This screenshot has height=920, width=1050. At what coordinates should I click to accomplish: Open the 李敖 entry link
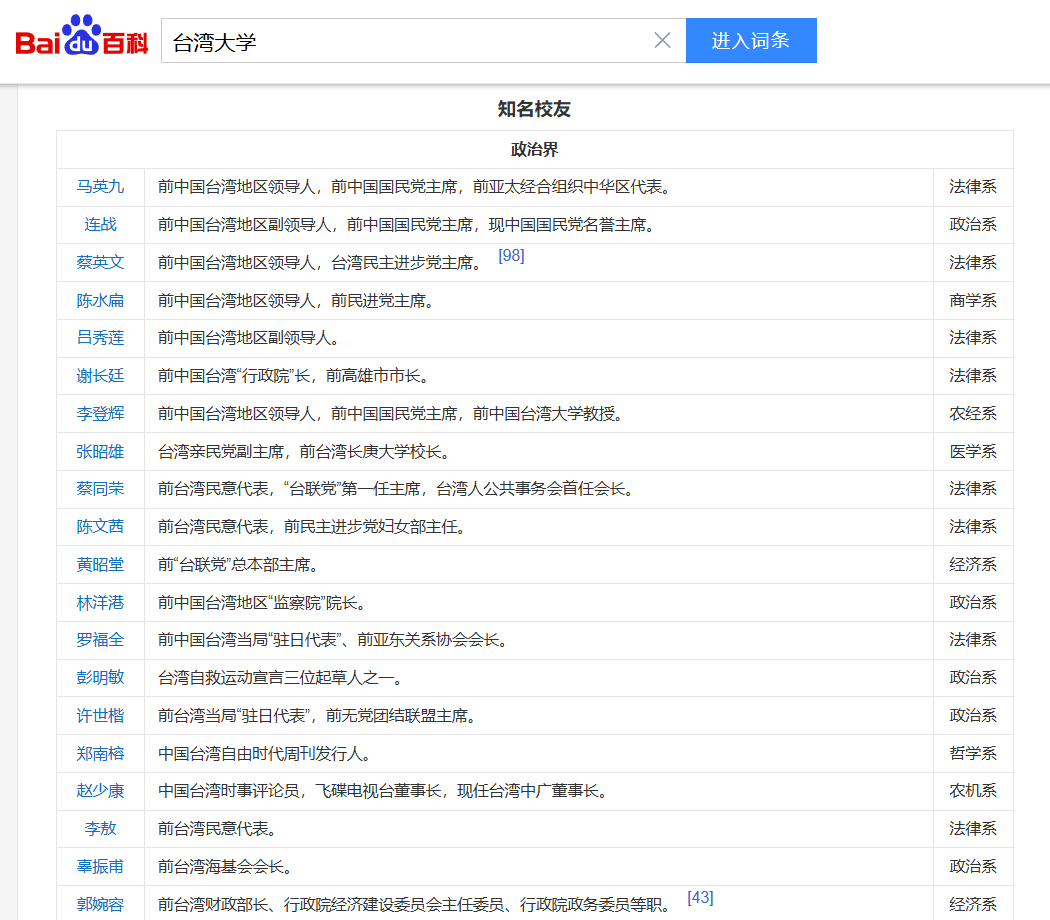99,828
